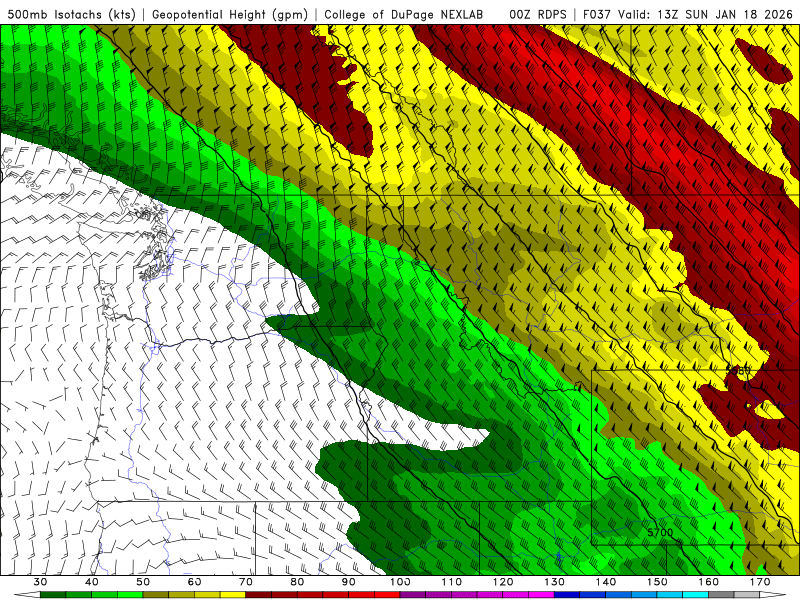Click the bright magenta 125-130 kt legend swatch
The image size is (800, 600).
(541, 595)
